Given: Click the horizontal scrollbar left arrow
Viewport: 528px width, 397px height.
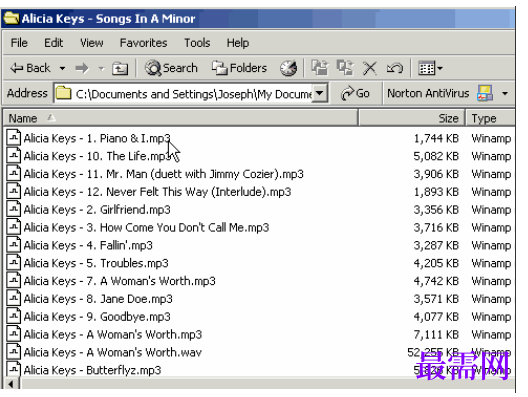Looking at the screenshot, I should [x=11, y=384].
